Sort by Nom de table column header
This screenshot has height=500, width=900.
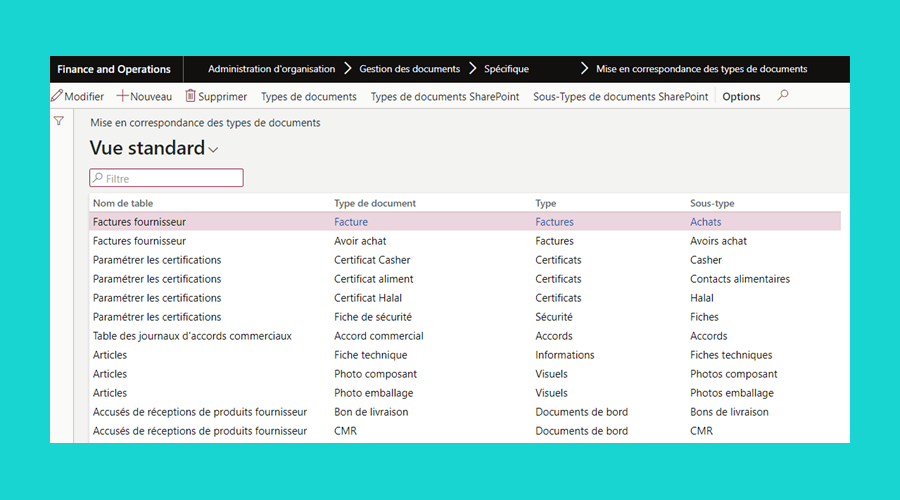[x=123, y=203]
